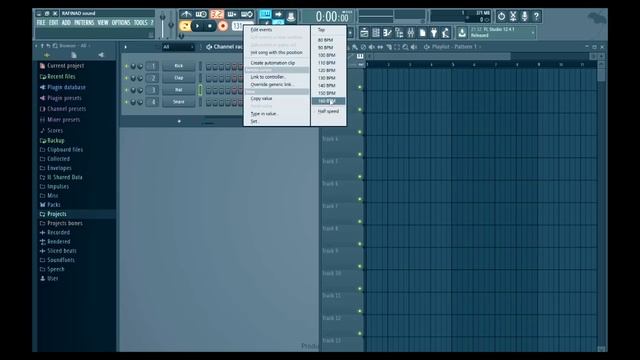Start playback with the play button
Screen dimensions: 640x360
tap(198, 26)
